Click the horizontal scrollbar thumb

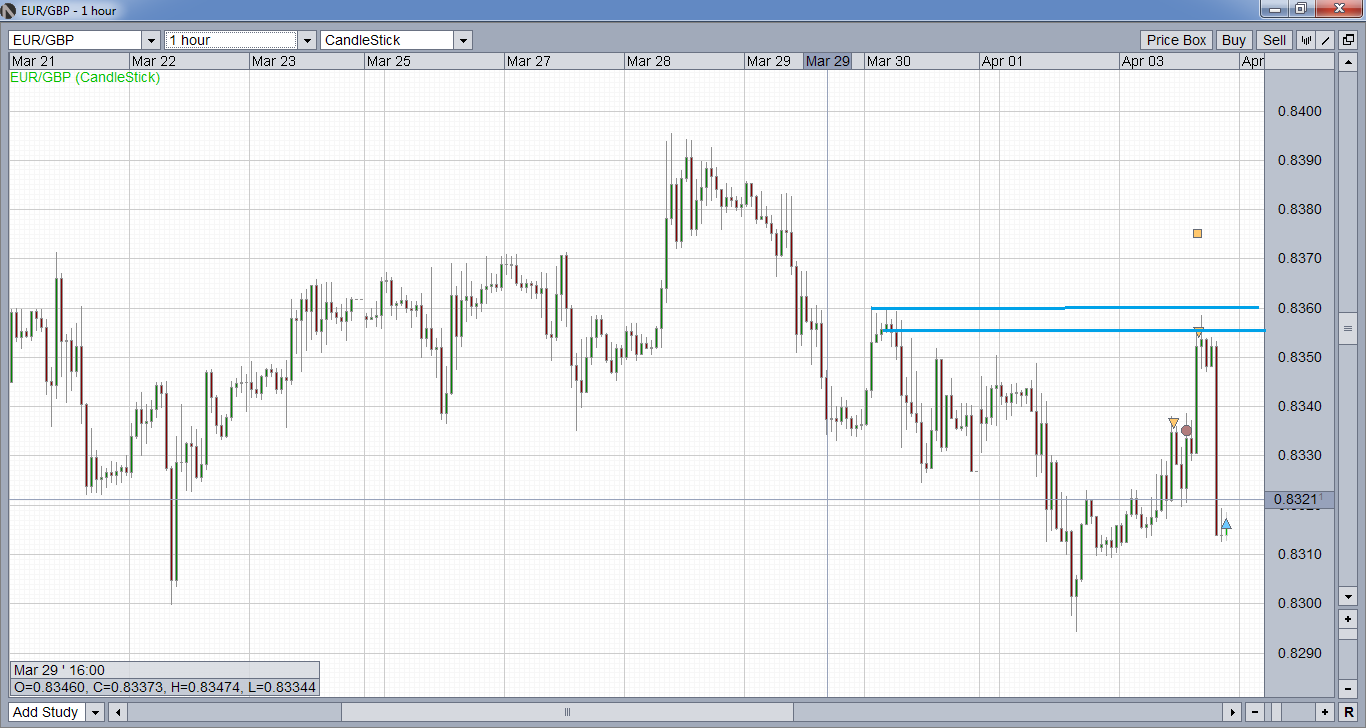point(567,712)
